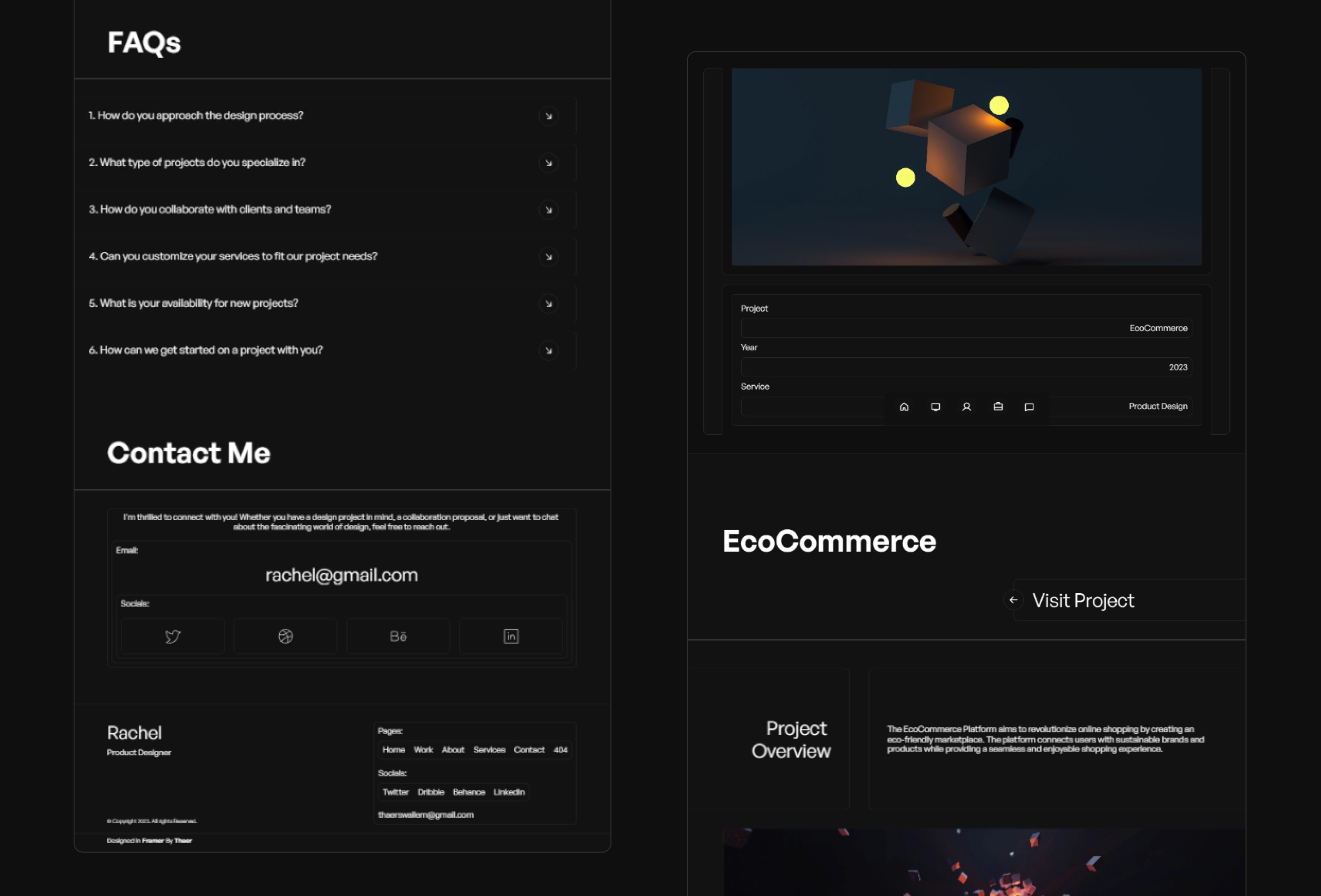Go to the Work page in footer
Viewport: 1321px width, 896px height.
click(423, 749)
